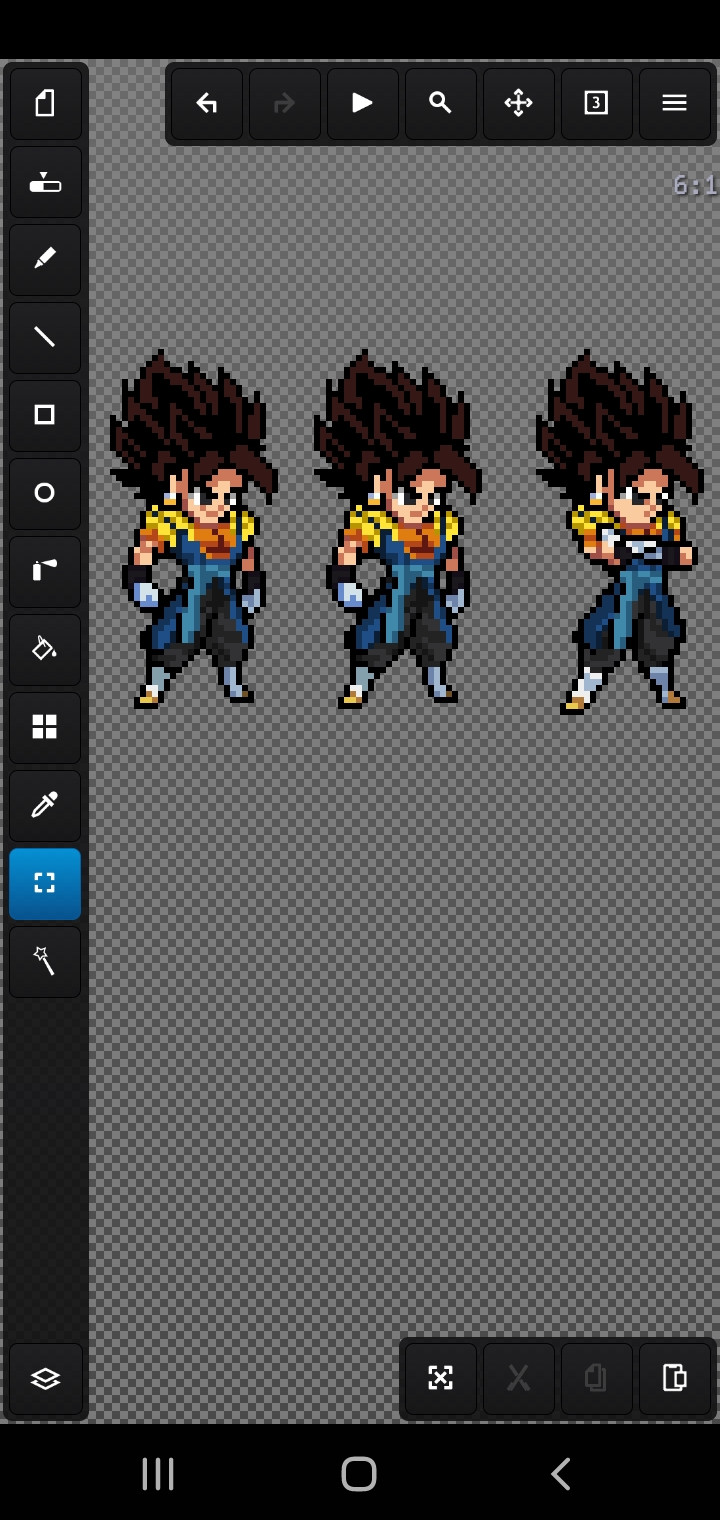The height and width of the screenshot is (1520, 720).
Task: Select the rectangular Selection tool
Action: pos(45,883)
